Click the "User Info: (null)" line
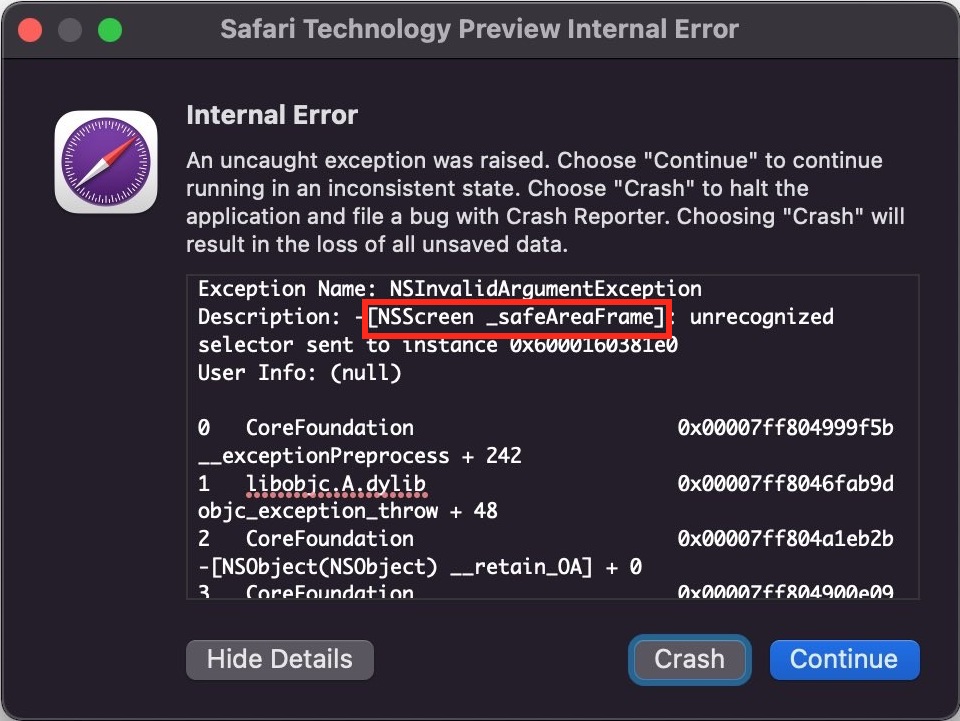 [x=299, y=373]
